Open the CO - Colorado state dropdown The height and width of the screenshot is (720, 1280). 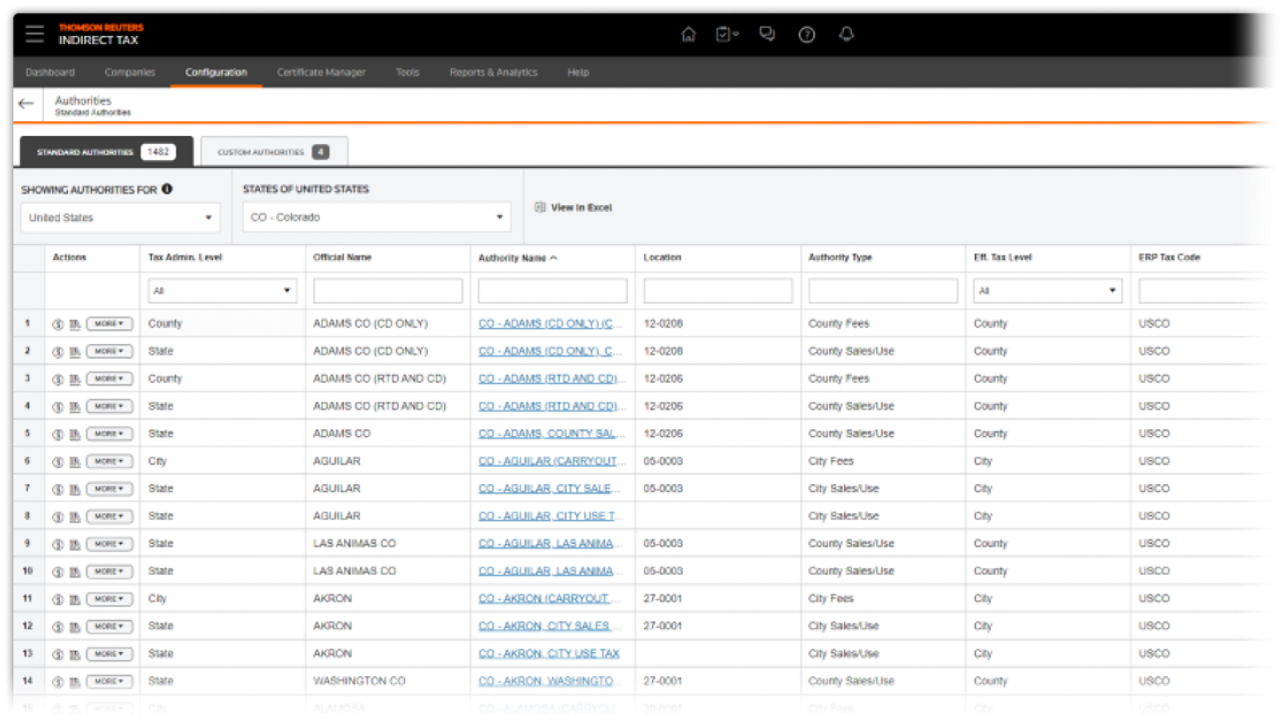click(x=376, y=218)
